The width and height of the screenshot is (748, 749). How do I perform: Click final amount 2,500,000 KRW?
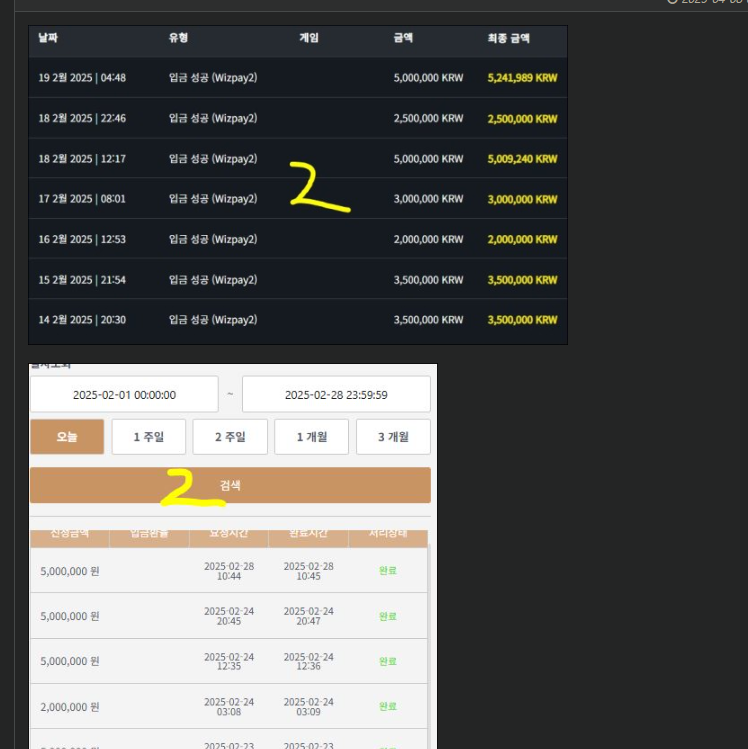[523, 118]
